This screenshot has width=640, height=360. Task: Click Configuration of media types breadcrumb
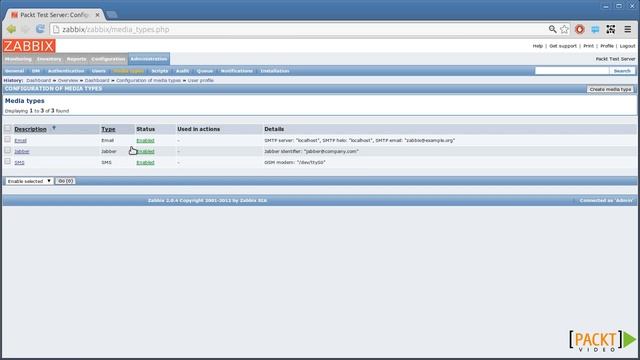(x=148, y=80)
